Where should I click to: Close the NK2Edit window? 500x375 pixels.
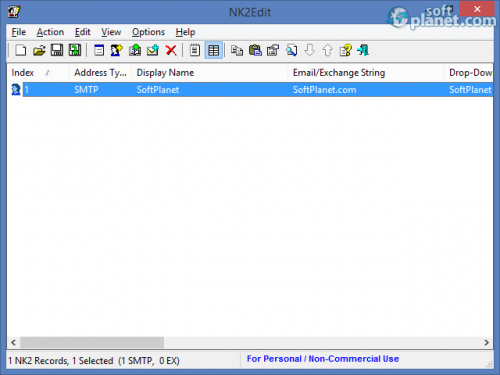tap(477, 9)
